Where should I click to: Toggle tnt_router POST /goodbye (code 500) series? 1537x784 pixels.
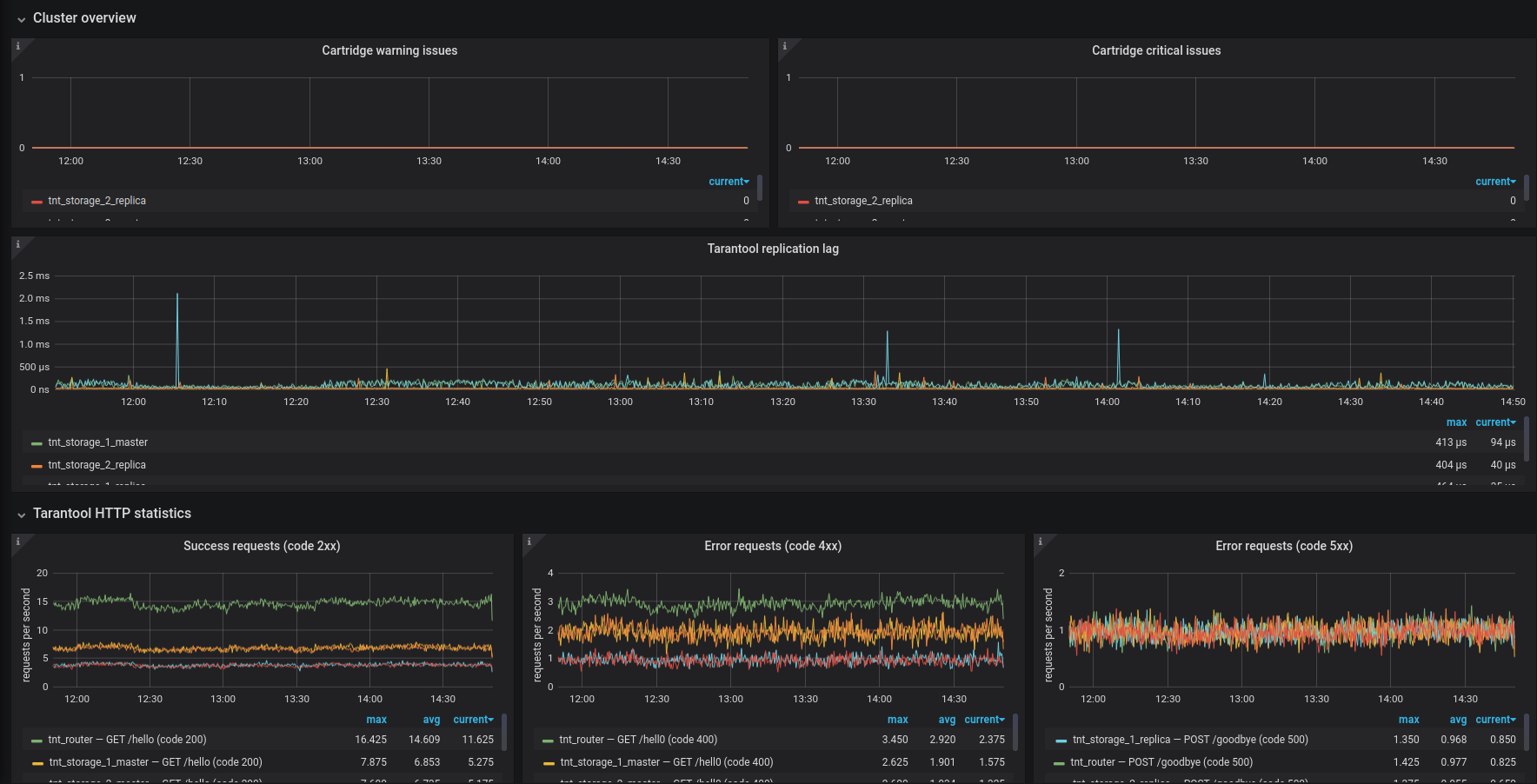tap(1161, 762)
